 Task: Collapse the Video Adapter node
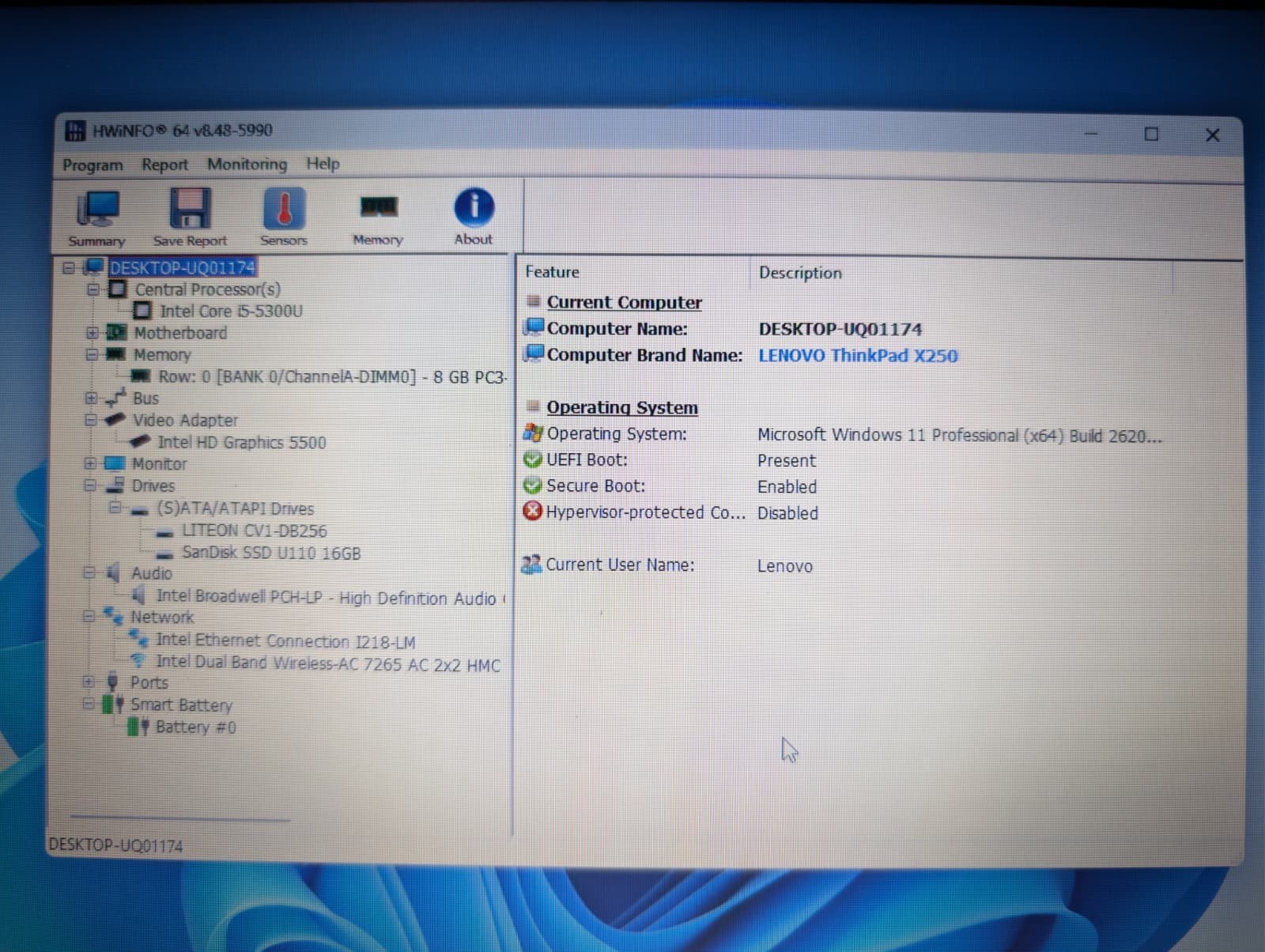(x=91, y=420)
